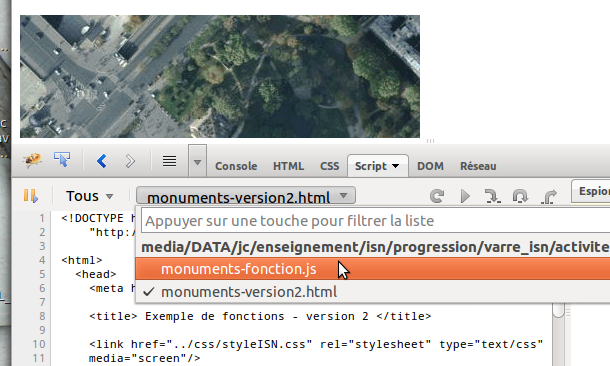The image size is (610, 366).
Task: Switch to the Console tab
Action: pyautogui.click(x=236, y=166)
